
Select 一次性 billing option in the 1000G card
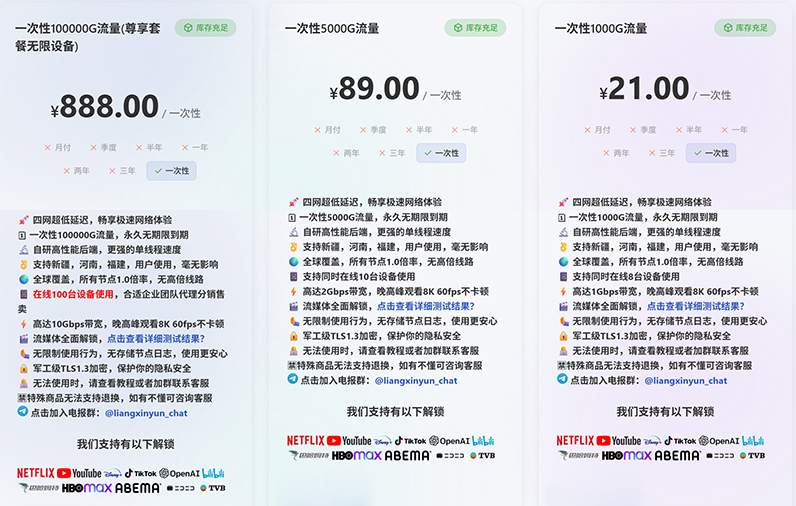click(x=710, y=153)
